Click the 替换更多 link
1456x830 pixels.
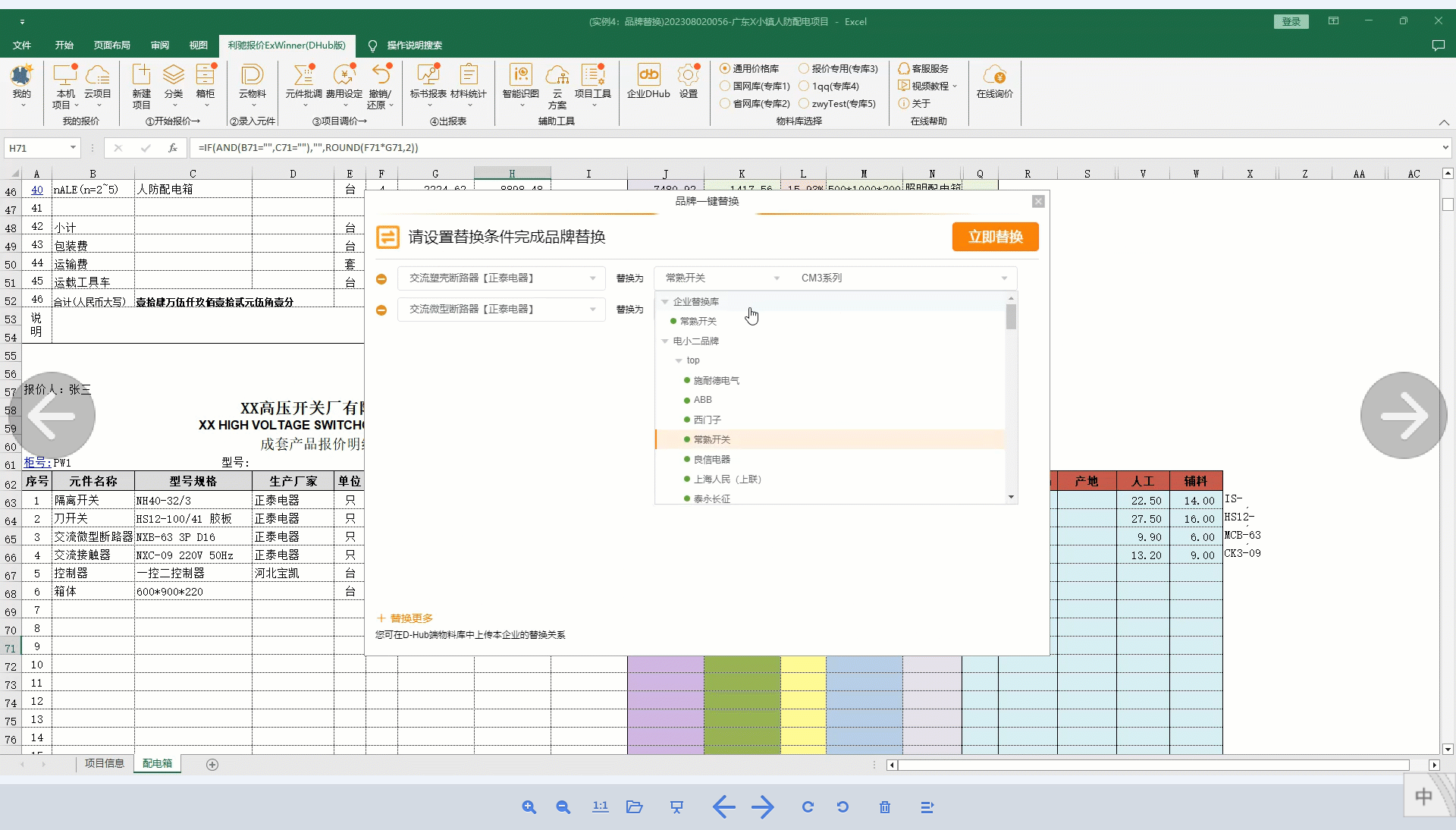click(x=406, y=618)
